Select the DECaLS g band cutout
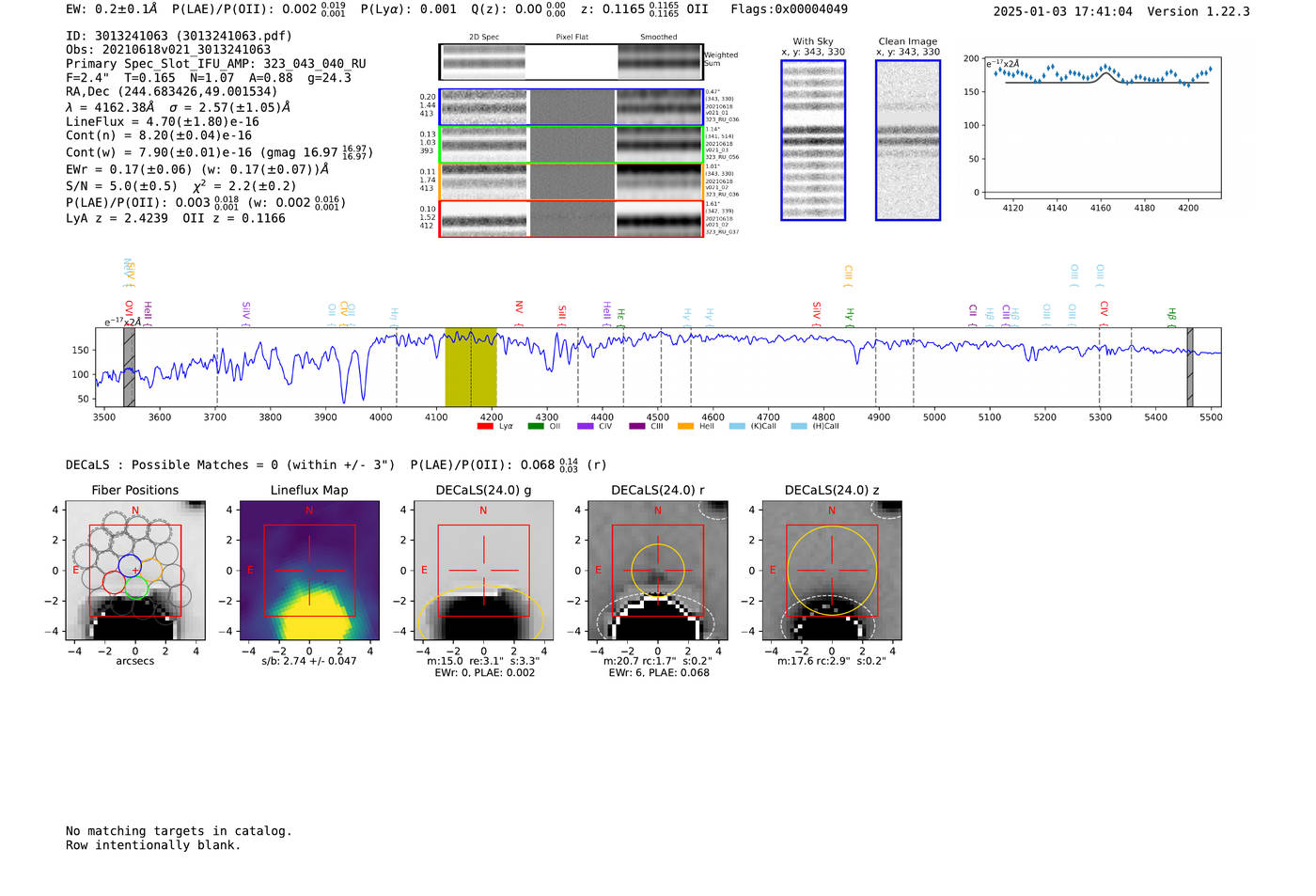 click(x=483, y=571)
